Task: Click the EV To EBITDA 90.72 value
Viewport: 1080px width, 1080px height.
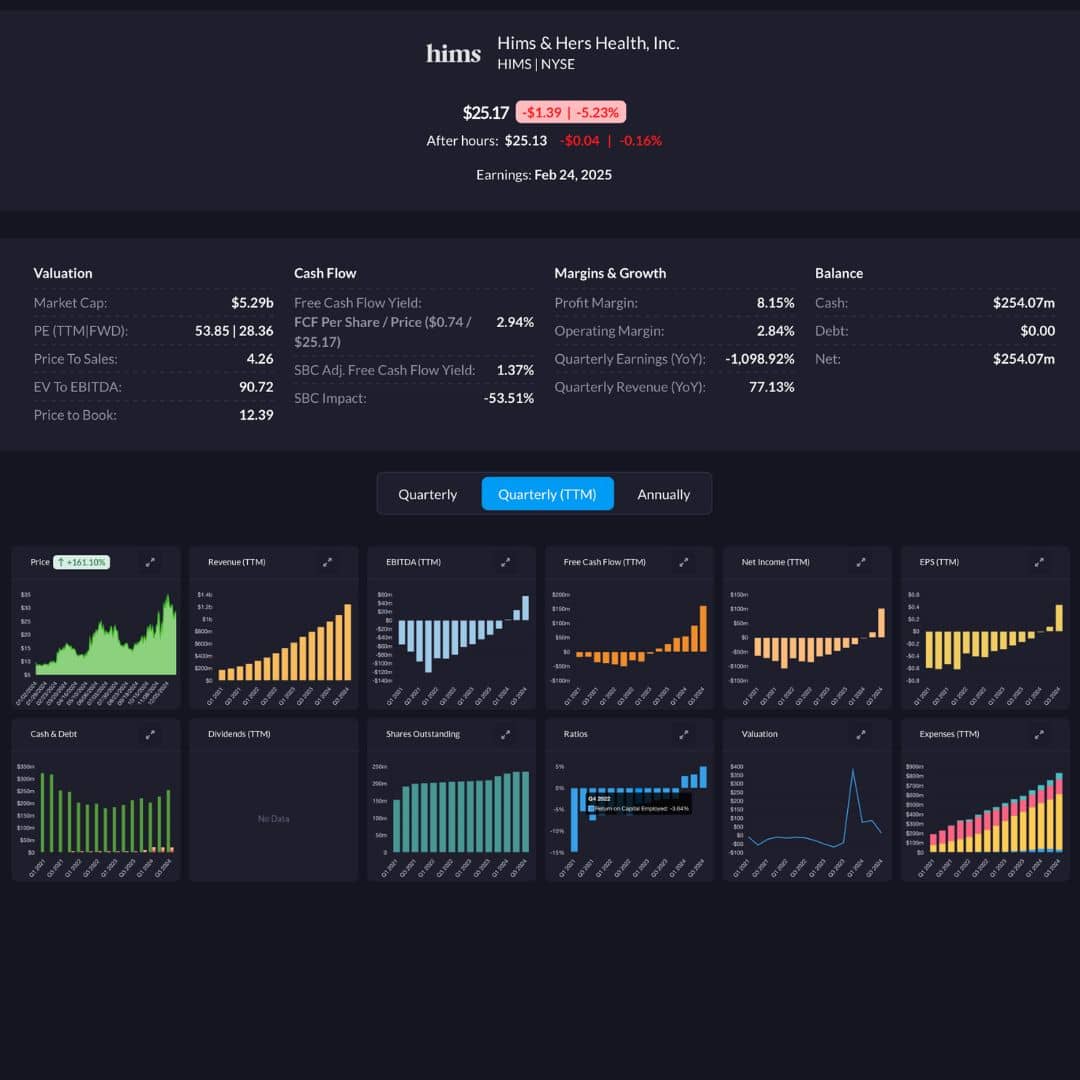Action: [256, 387]
